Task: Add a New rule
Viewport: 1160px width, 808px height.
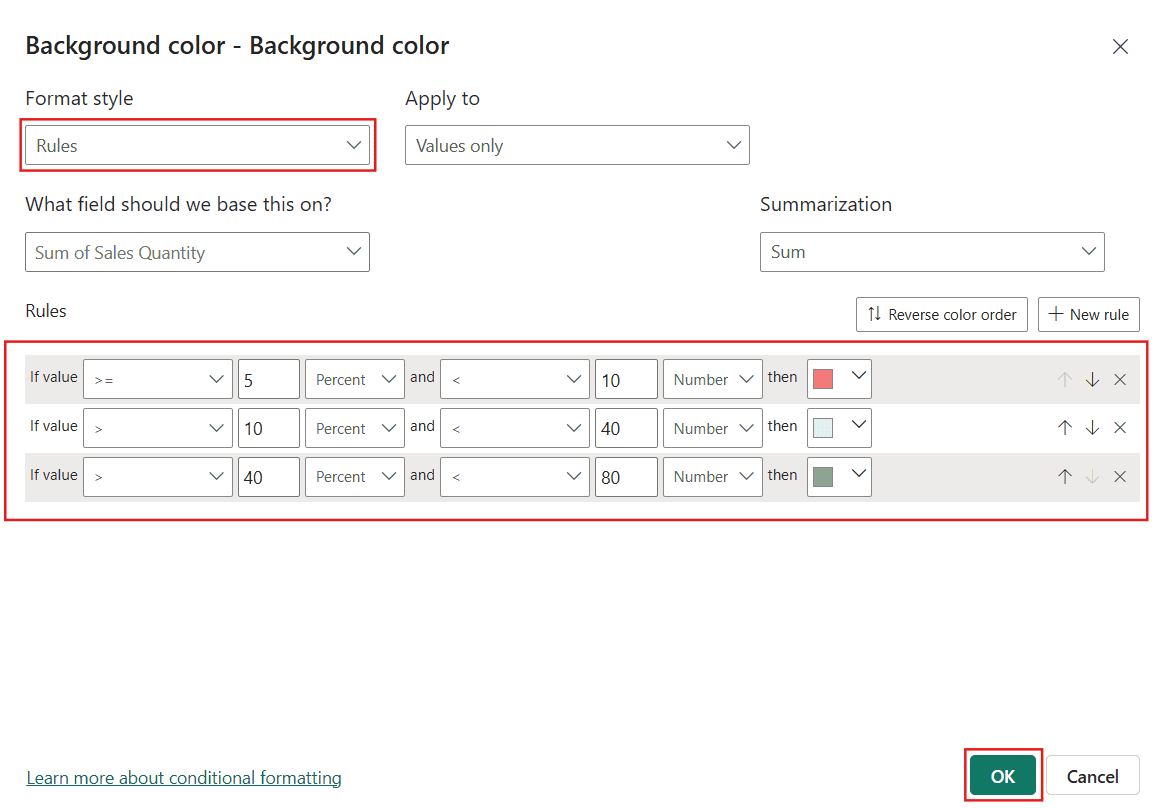Action: pos(1088,314)
